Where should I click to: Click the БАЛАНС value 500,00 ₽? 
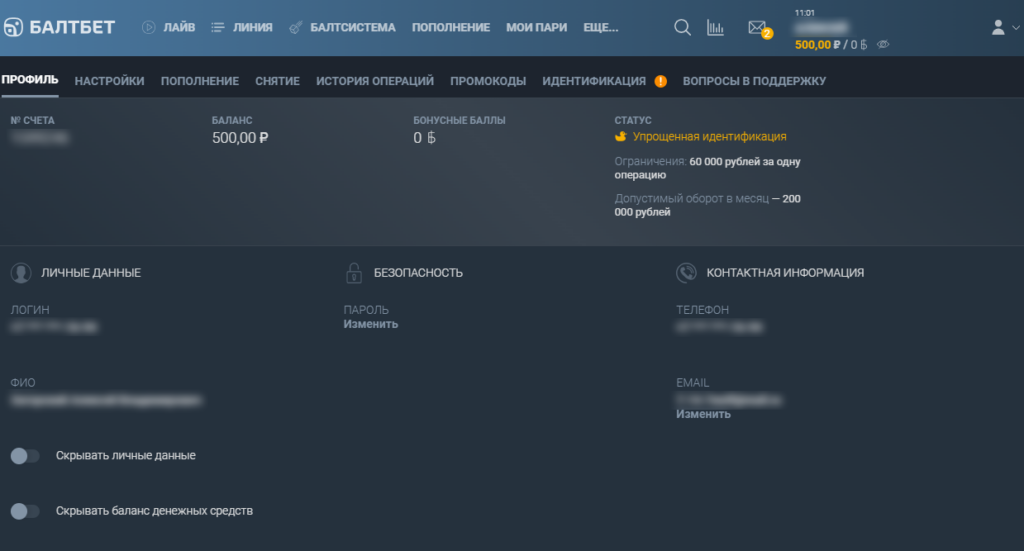[240, 138]
